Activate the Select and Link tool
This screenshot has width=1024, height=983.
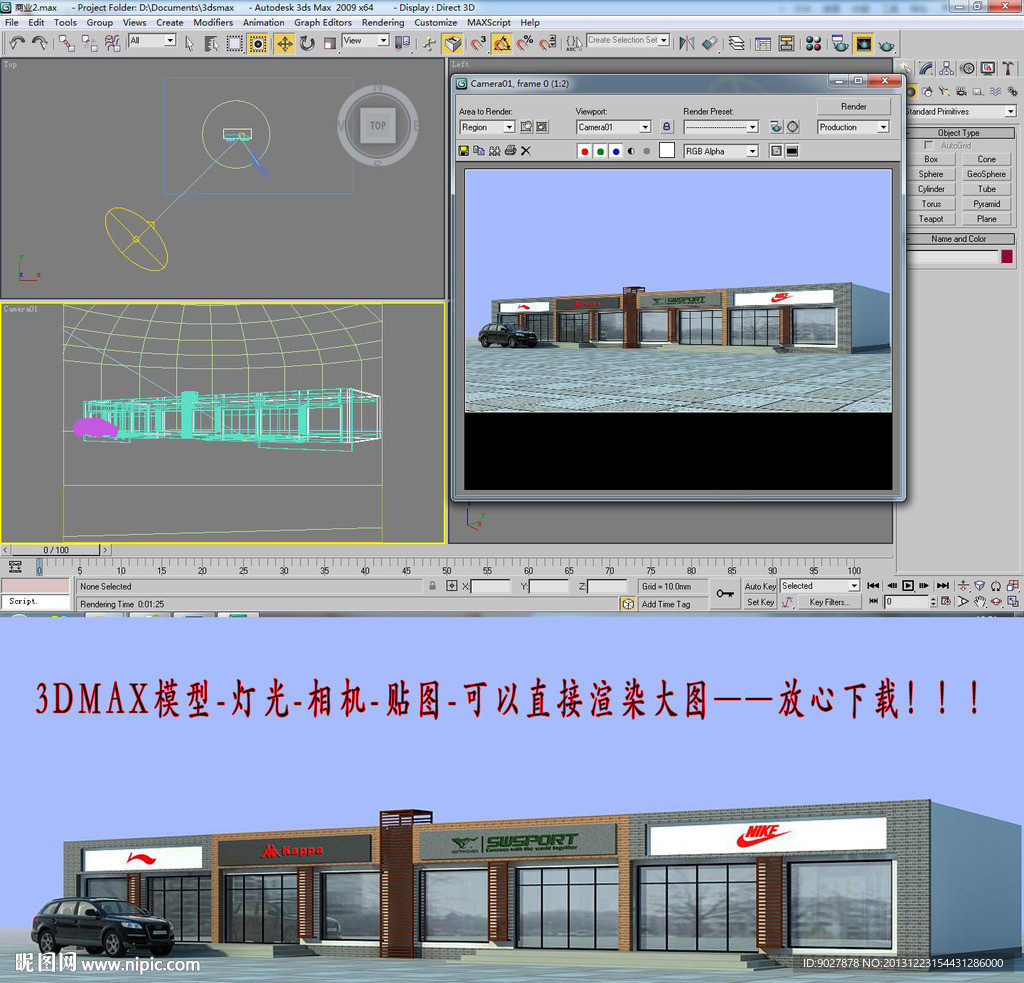(67, 43)
